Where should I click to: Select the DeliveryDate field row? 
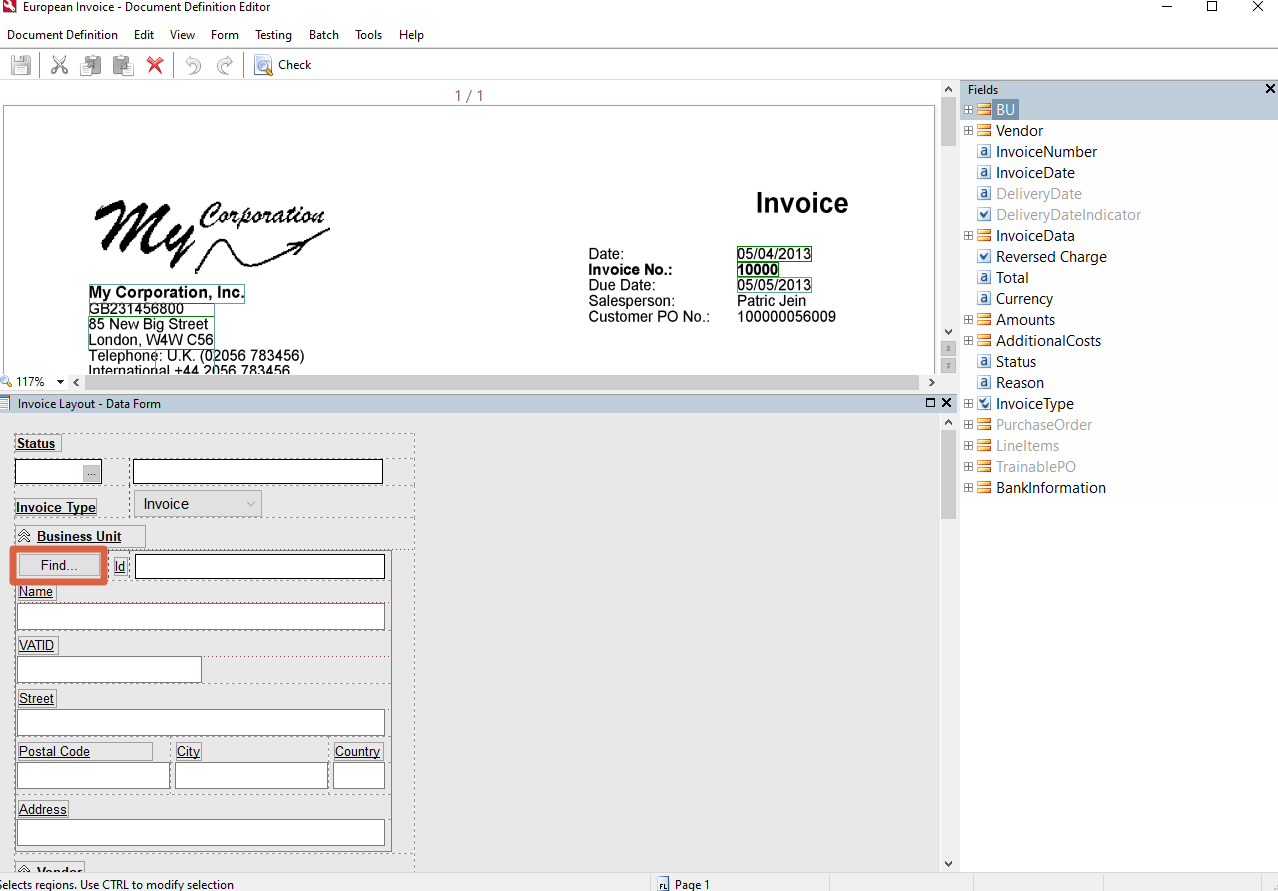pyautogui.click(x=1038, y=194)
